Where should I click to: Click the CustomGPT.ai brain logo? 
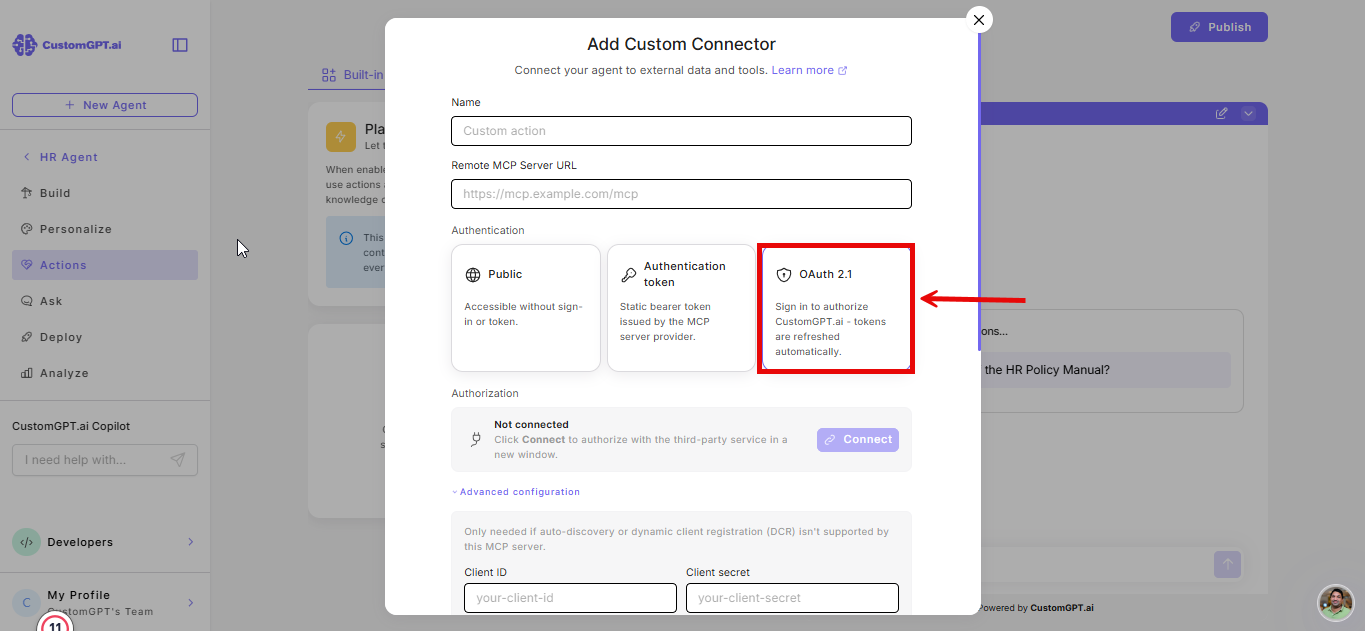[x=25, y=45]
